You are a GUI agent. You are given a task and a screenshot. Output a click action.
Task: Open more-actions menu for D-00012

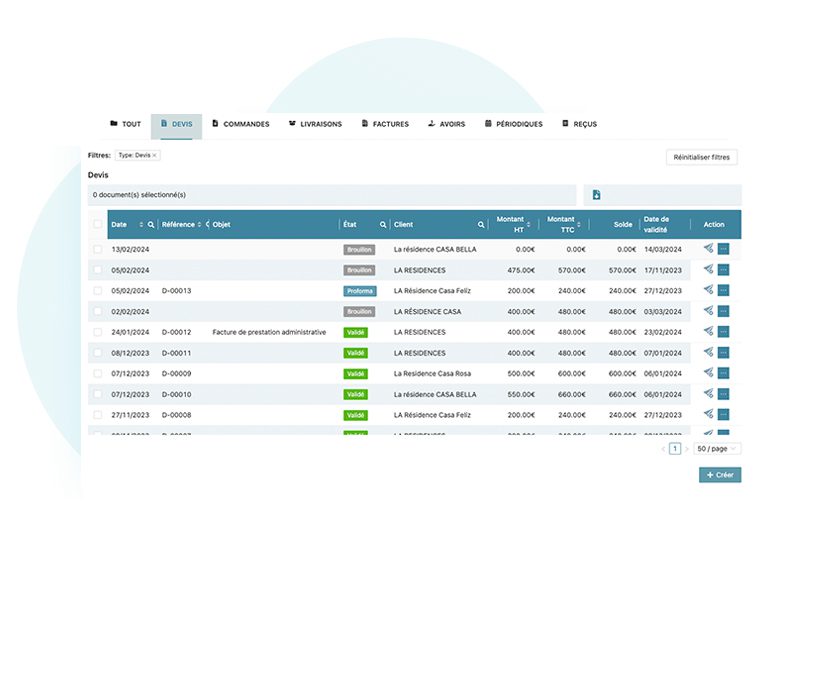[723, 332]
